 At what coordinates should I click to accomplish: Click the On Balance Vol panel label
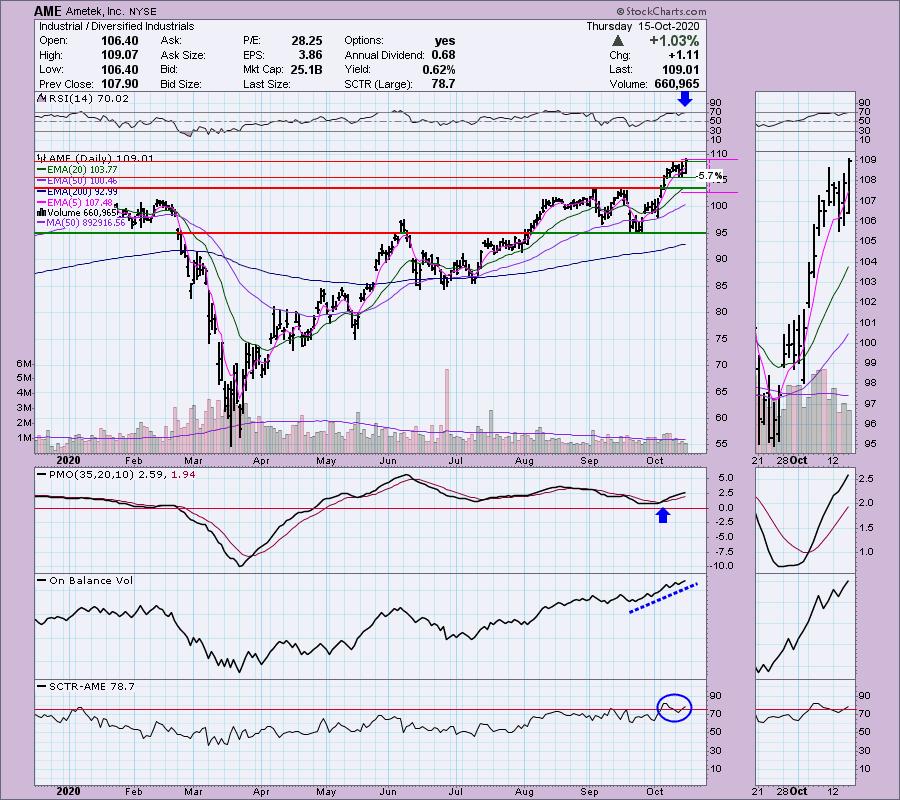click(91, 581)
